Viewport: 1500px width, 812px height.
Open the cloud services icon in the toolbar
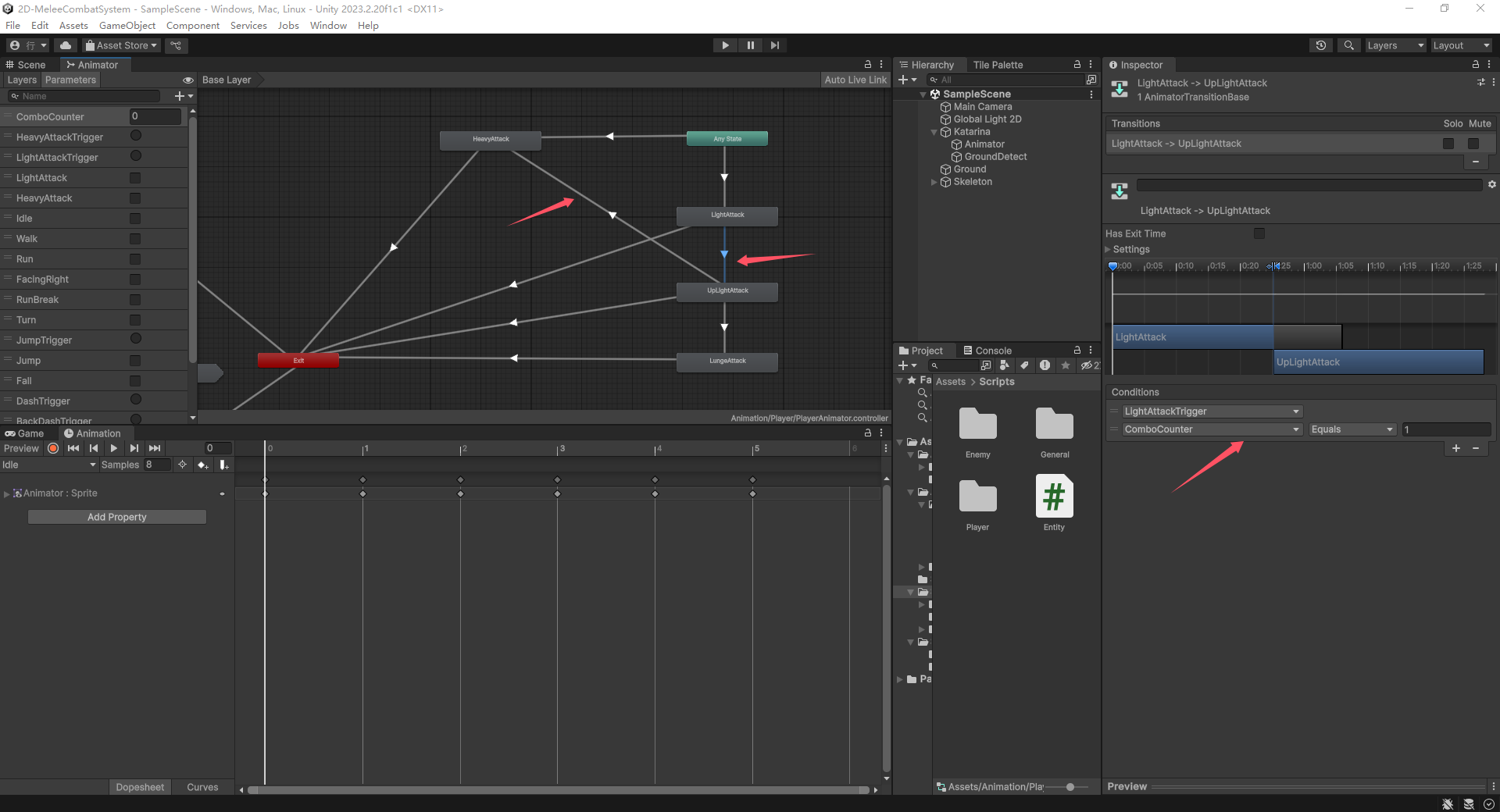pyautogui.click(x=66, y=45)
